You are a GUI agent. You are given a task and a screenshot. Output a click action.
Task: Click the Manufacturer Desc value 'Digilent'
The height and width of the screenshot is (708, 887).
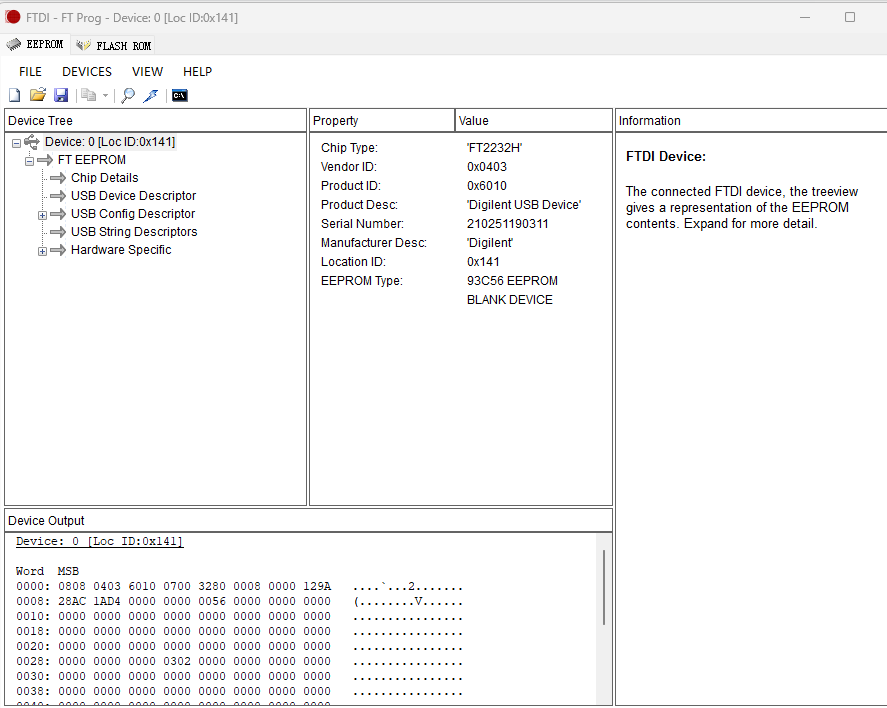pyautogui.click(x=490, y=243)
